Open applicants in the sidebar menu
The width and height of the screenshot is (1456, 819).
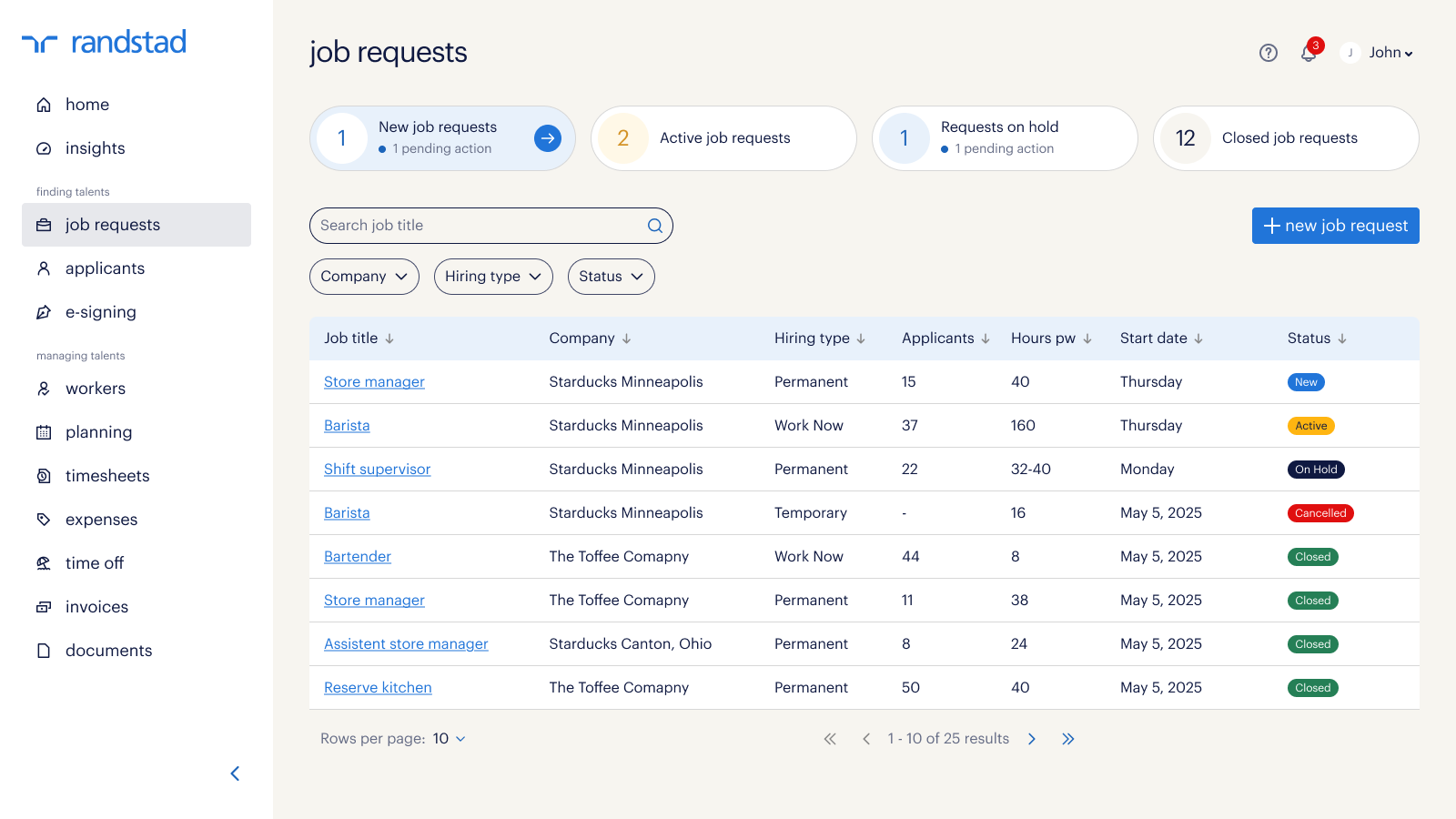[136, 268]
